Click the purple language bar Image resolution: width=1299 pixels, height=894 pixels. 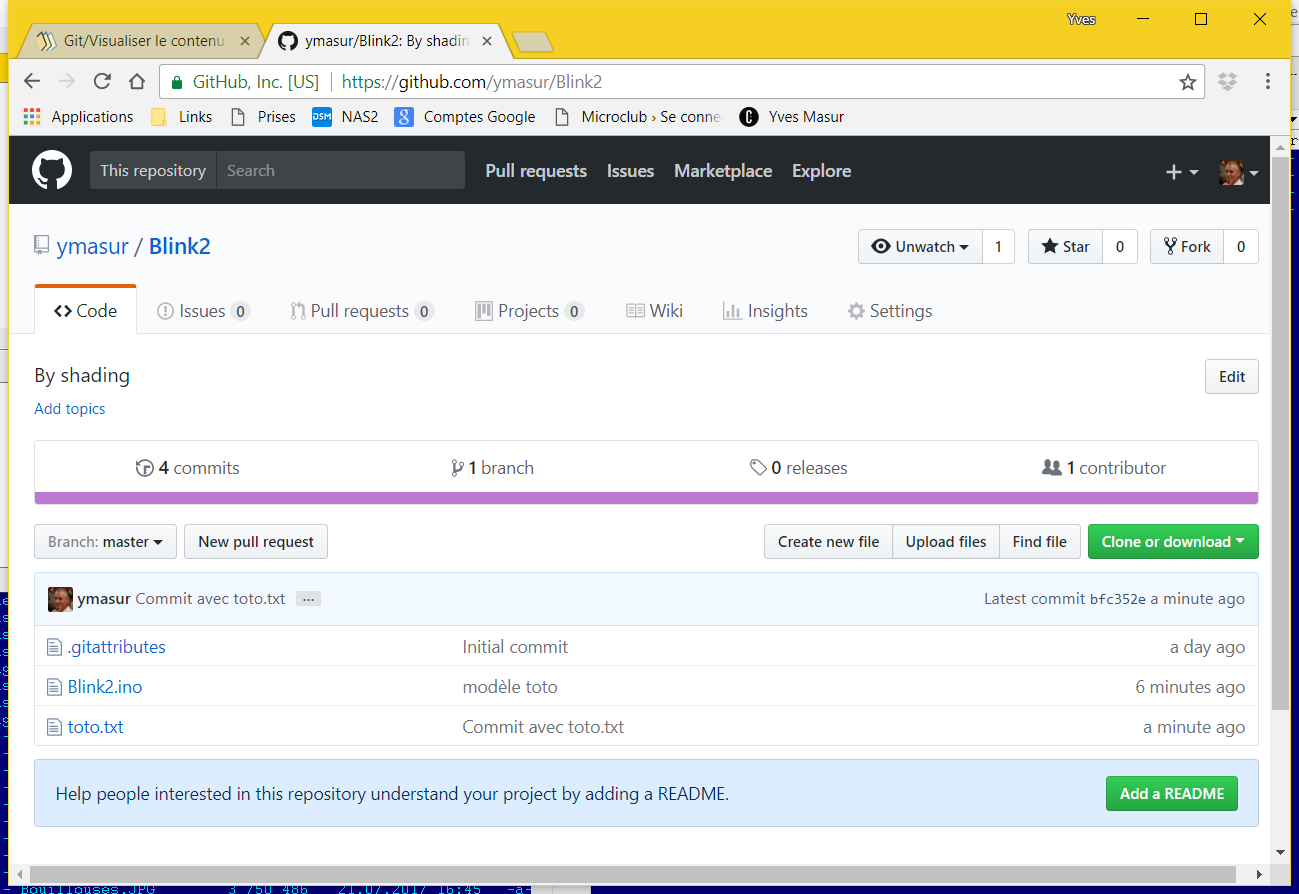(646, 498)
